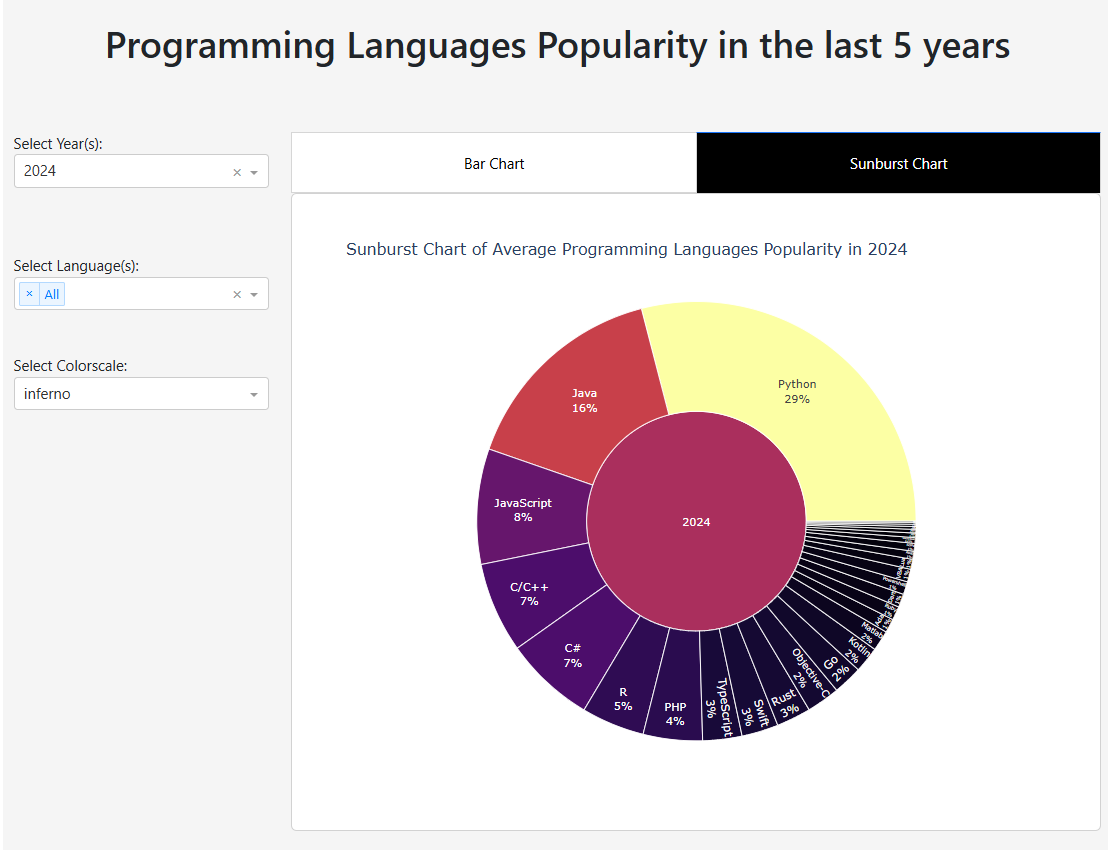Click the central 2024 circle
Screen dimensions: 1108x850
click(696, 521)
